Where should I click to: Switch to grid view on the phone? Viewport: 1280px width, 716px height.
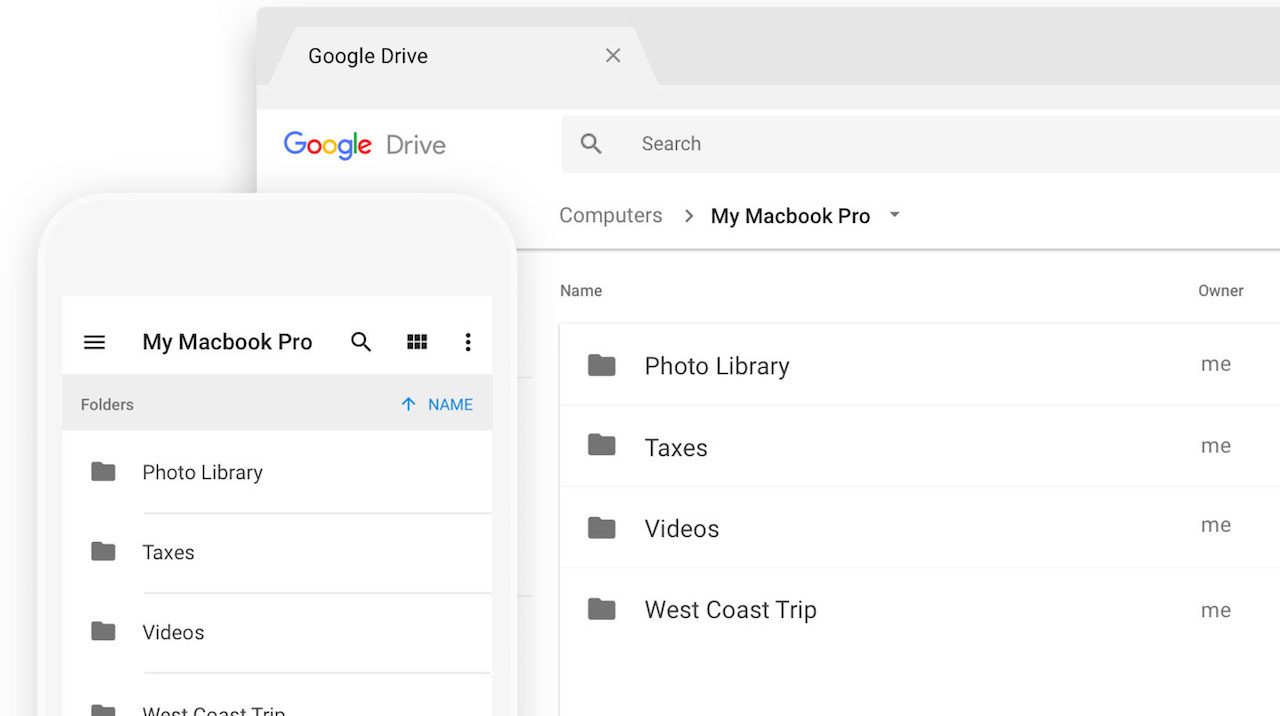417,342
